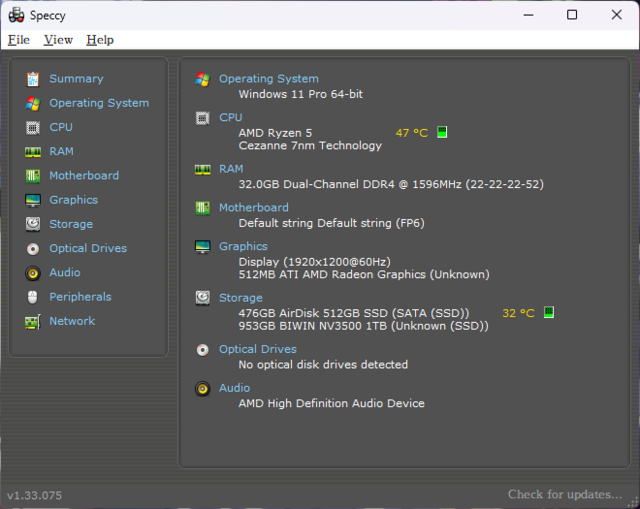Open Audio section from sidebar
640x509 pixels.
pyautogui.click(x=65, y=272)
